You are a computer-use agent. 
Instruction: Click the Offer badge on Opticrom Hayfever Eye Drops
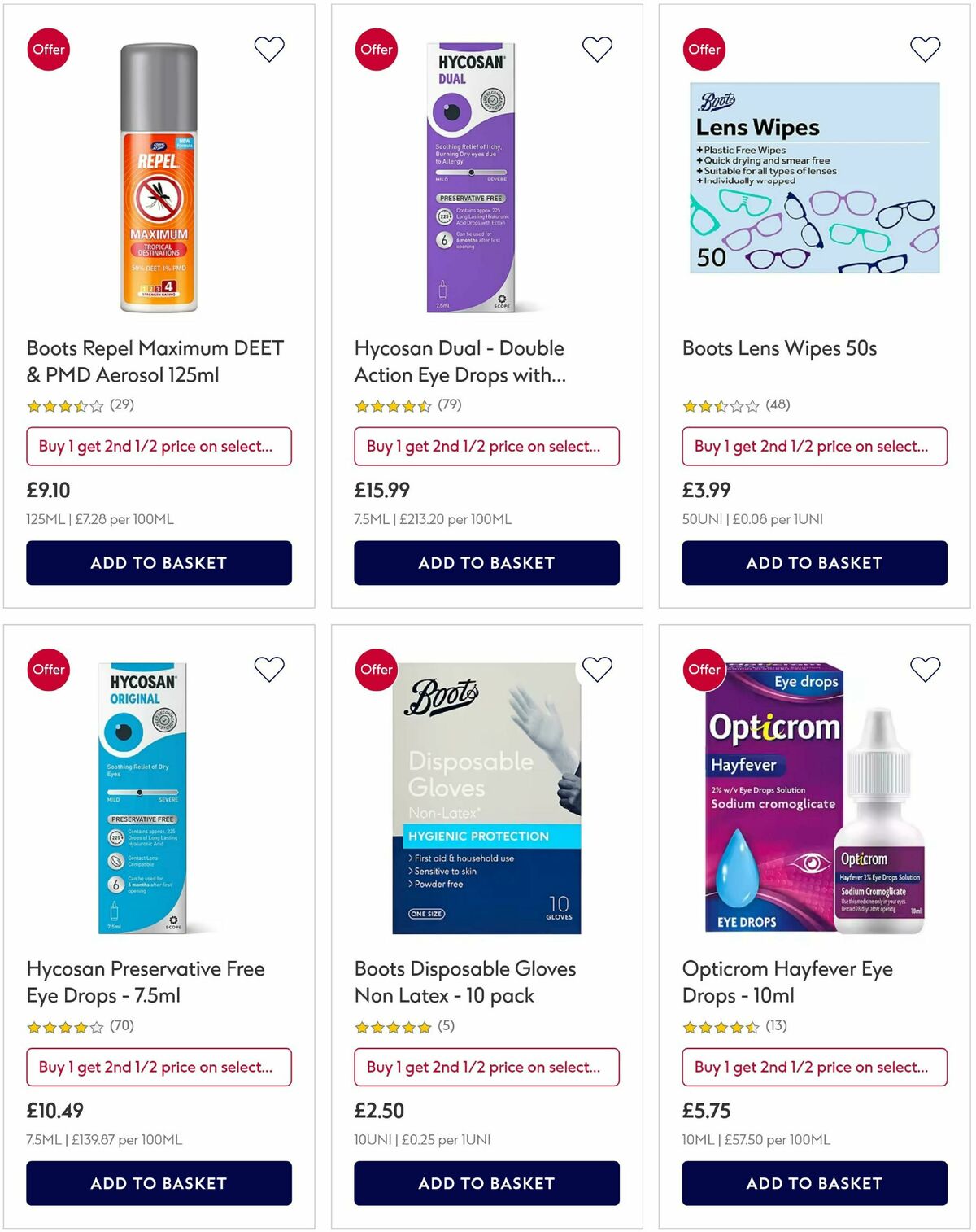704,669
